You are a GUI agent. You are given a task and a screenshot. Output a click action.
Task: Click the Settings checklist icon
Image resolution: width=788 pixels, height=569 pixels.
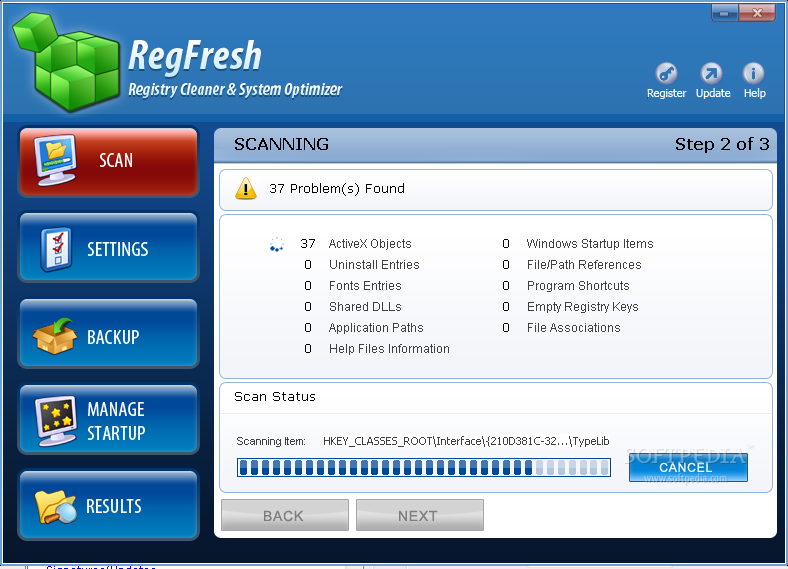(x=56, y=249)
